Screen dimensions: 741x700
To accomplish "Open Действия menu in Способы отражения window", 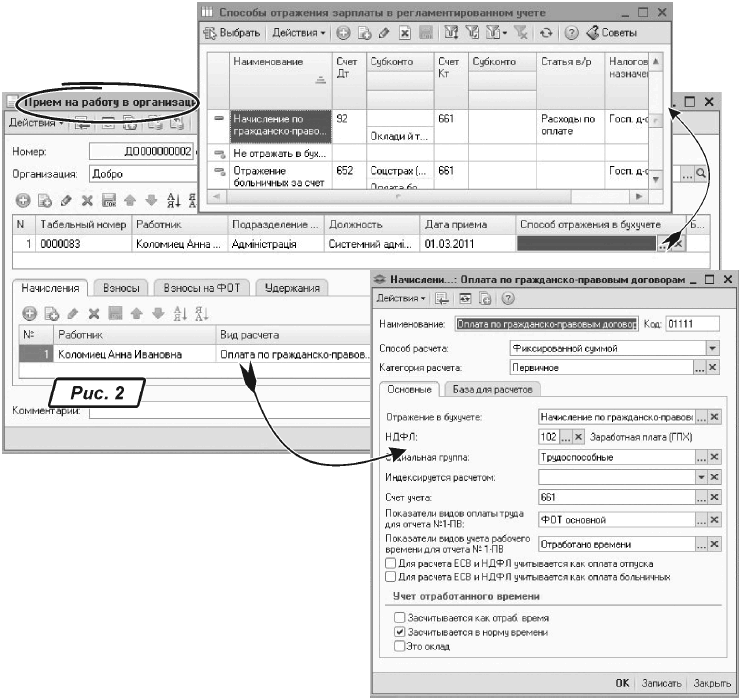I will coord(299,33).
